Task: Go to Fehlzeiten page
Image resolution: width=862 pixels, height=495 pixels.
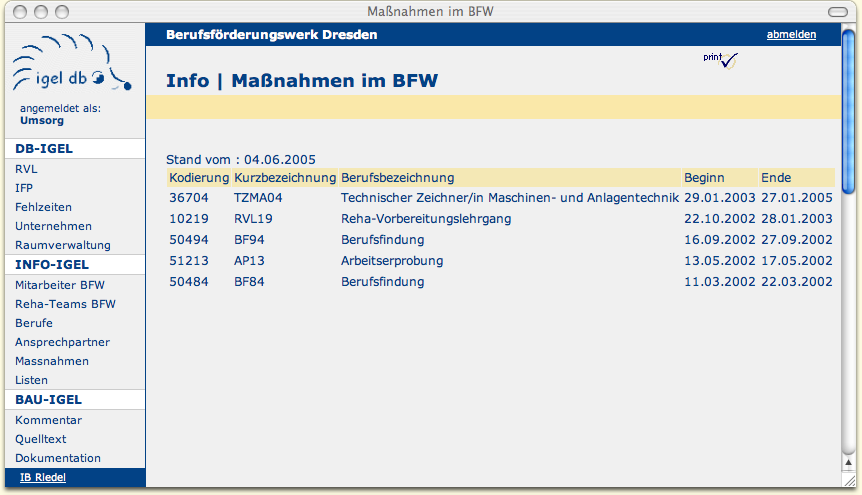Action: [43, 207]
